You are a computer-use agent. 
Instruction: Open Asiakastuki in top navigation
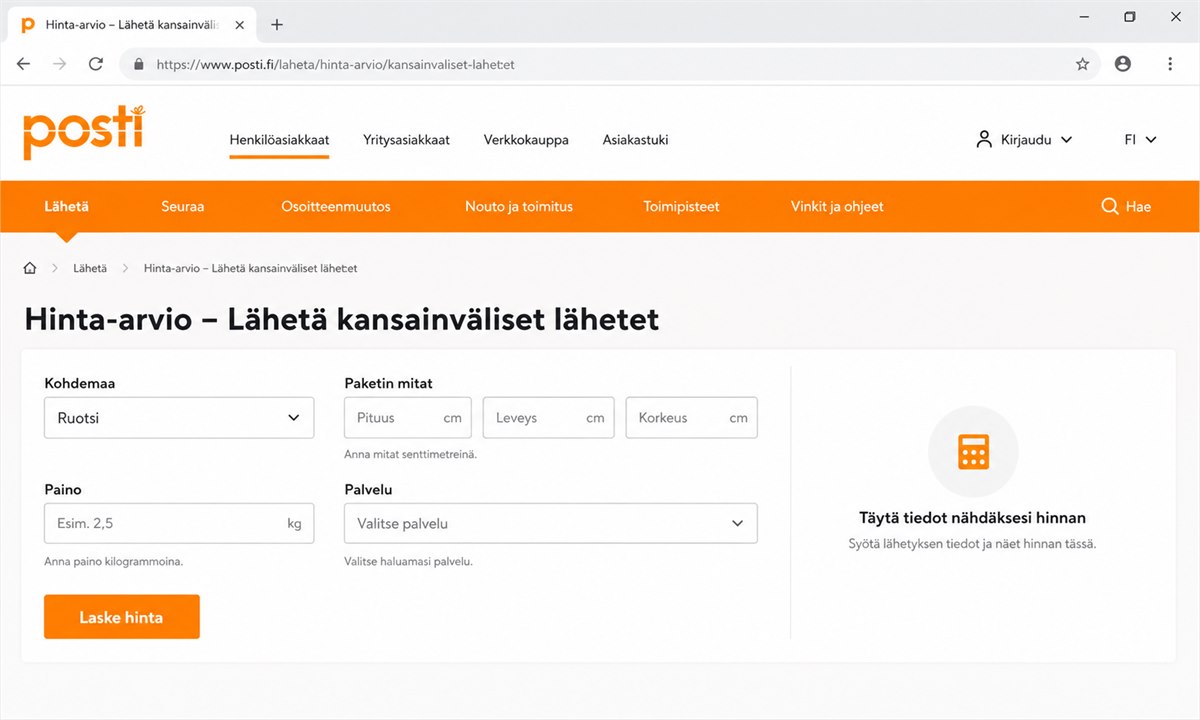click(635, 140)
